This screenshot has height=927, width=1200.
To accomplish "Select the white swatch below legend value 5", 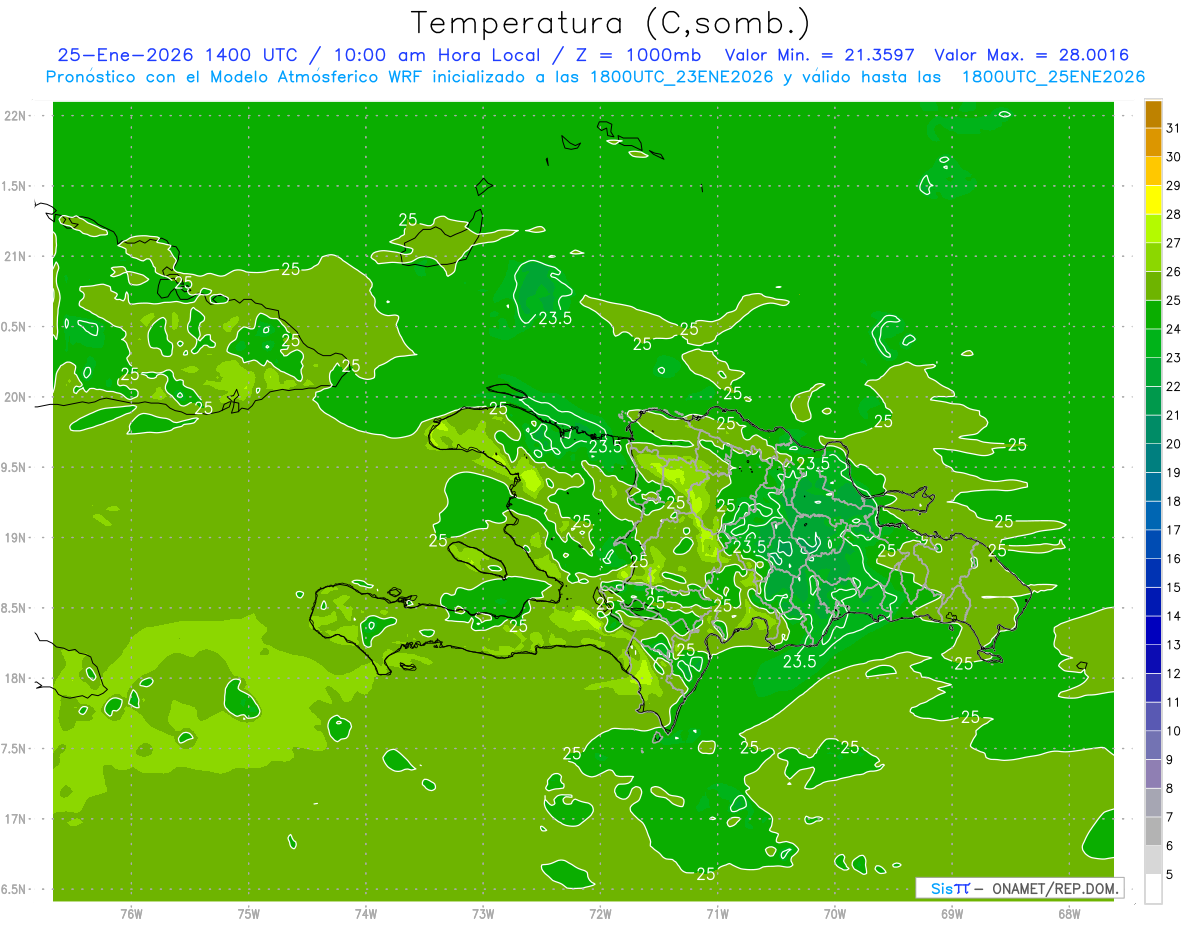I will (x=1153, y=890).
